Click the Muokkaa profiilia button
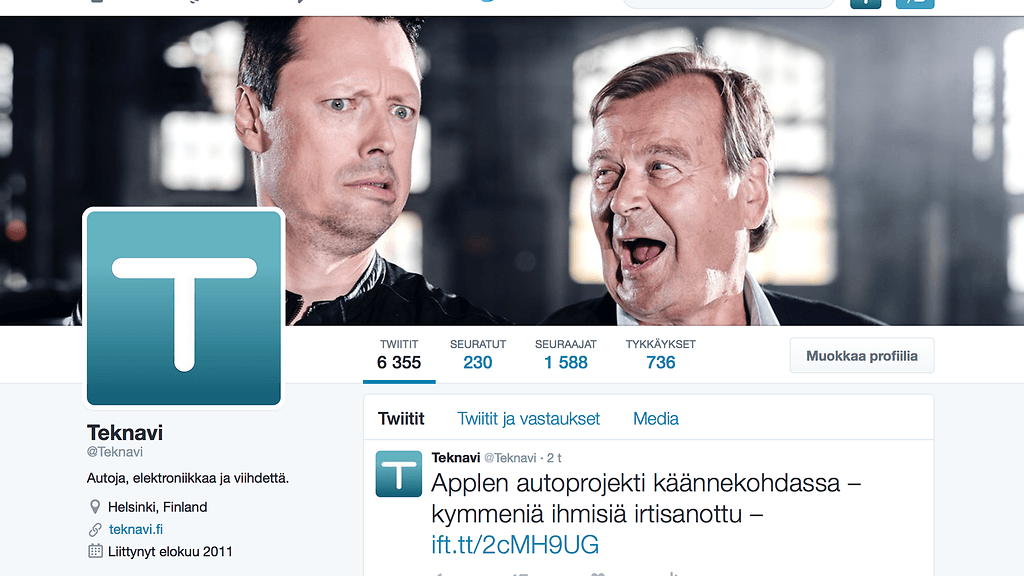 (861, 356)
